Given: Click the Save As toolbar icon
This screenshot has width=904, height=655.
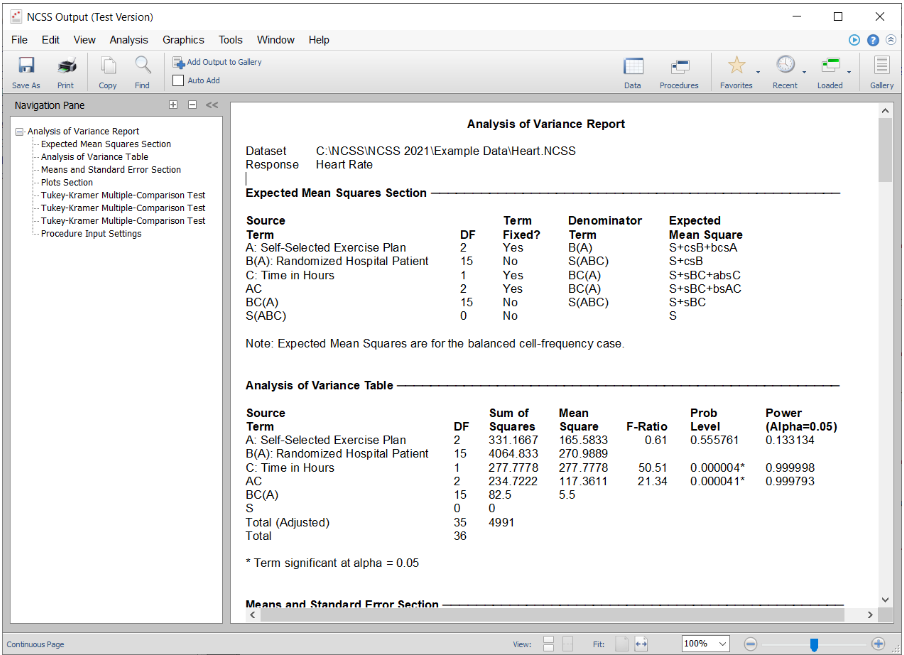Looking at the screenshot, I should (26, 67).
